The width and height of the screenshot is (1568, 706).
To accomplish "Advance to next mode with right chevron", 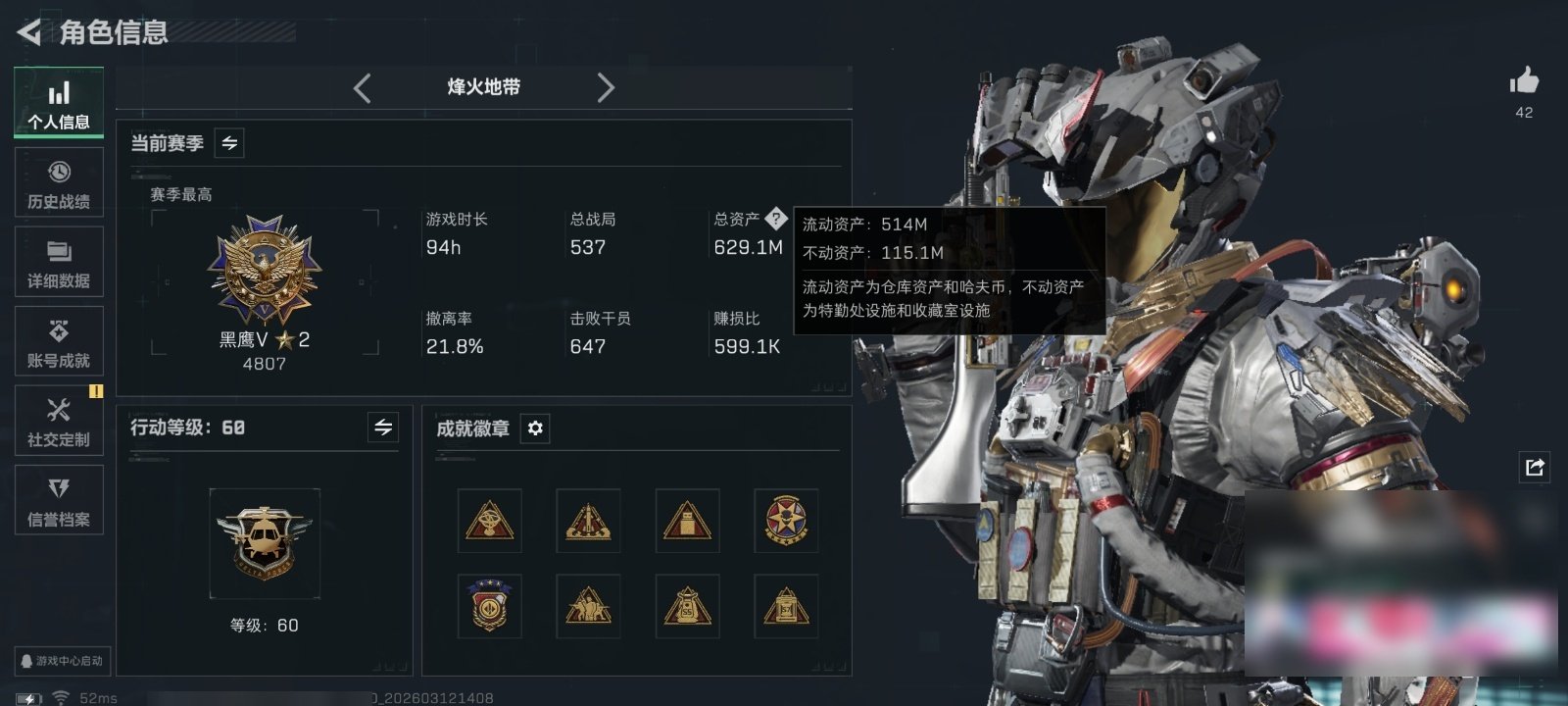I will pyautogui.click(x=606, y=88).
